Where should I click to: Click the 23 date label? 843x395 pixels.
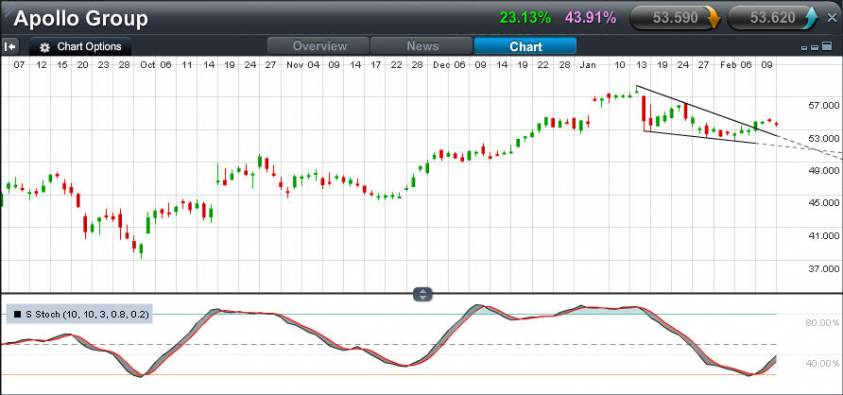pos(103,64)
